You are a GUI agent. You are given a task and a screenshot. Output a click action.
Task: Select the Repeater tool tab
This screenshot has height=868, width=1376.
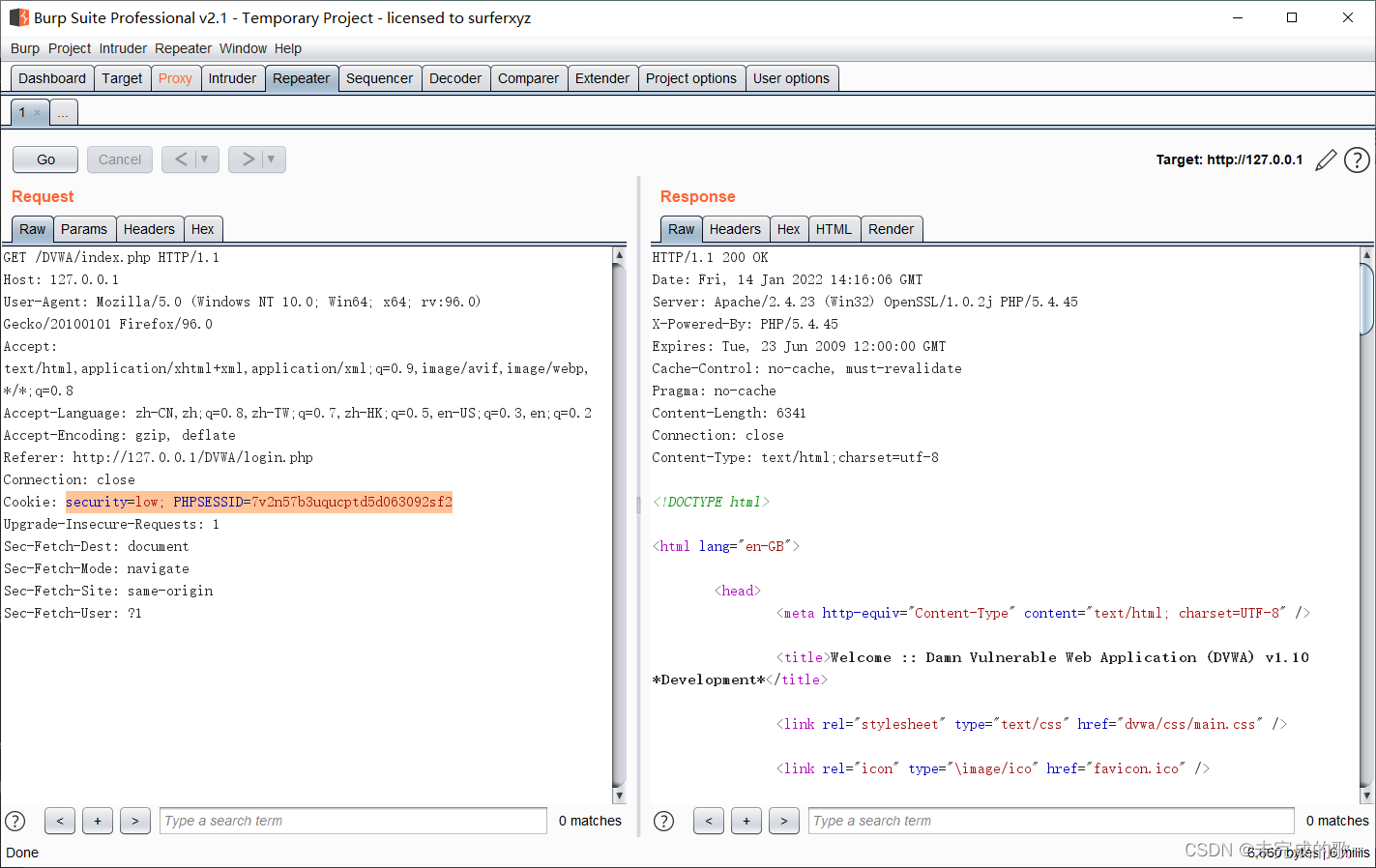301,78
